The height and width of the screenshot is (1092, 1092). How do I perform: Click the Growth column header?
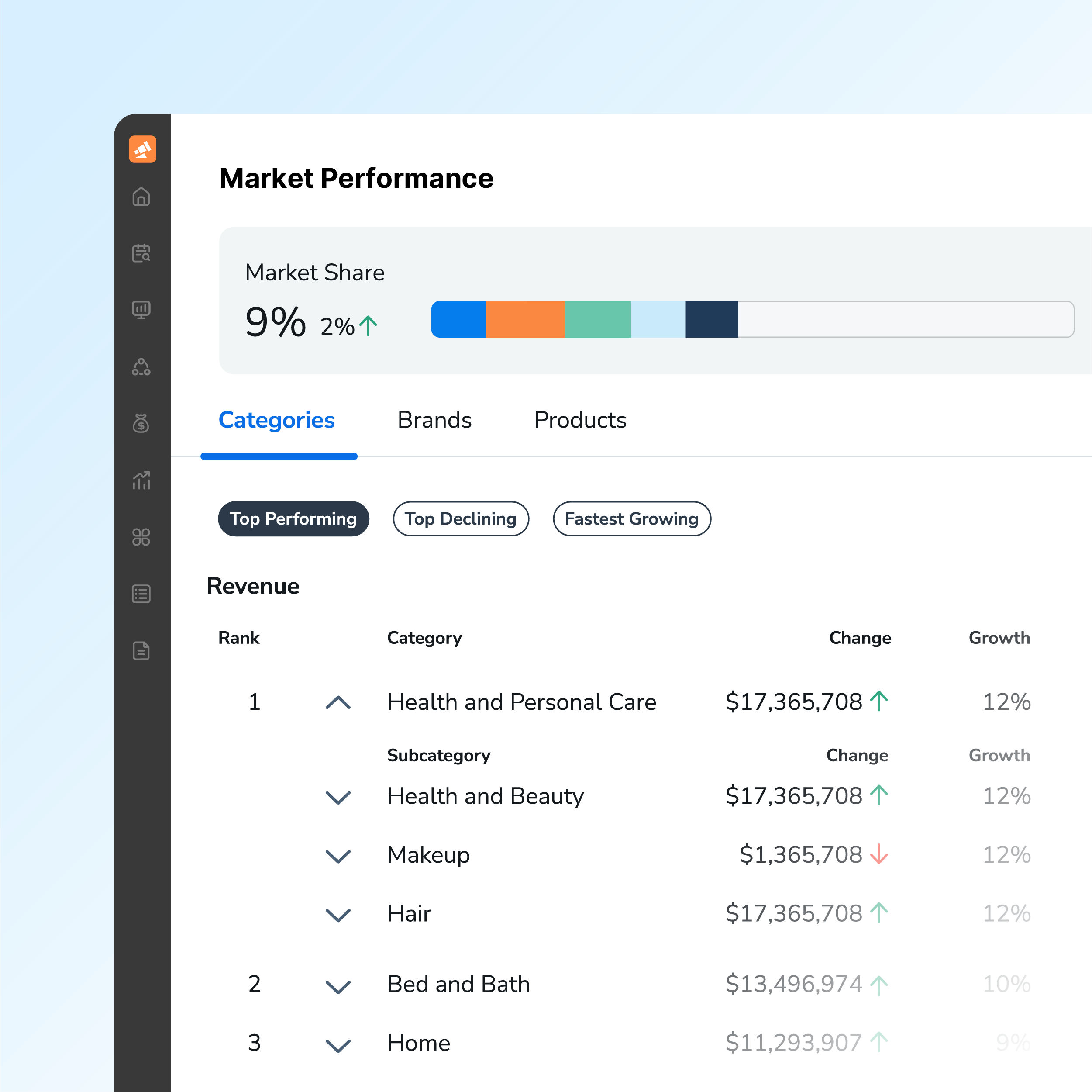[x=999, y=638]
